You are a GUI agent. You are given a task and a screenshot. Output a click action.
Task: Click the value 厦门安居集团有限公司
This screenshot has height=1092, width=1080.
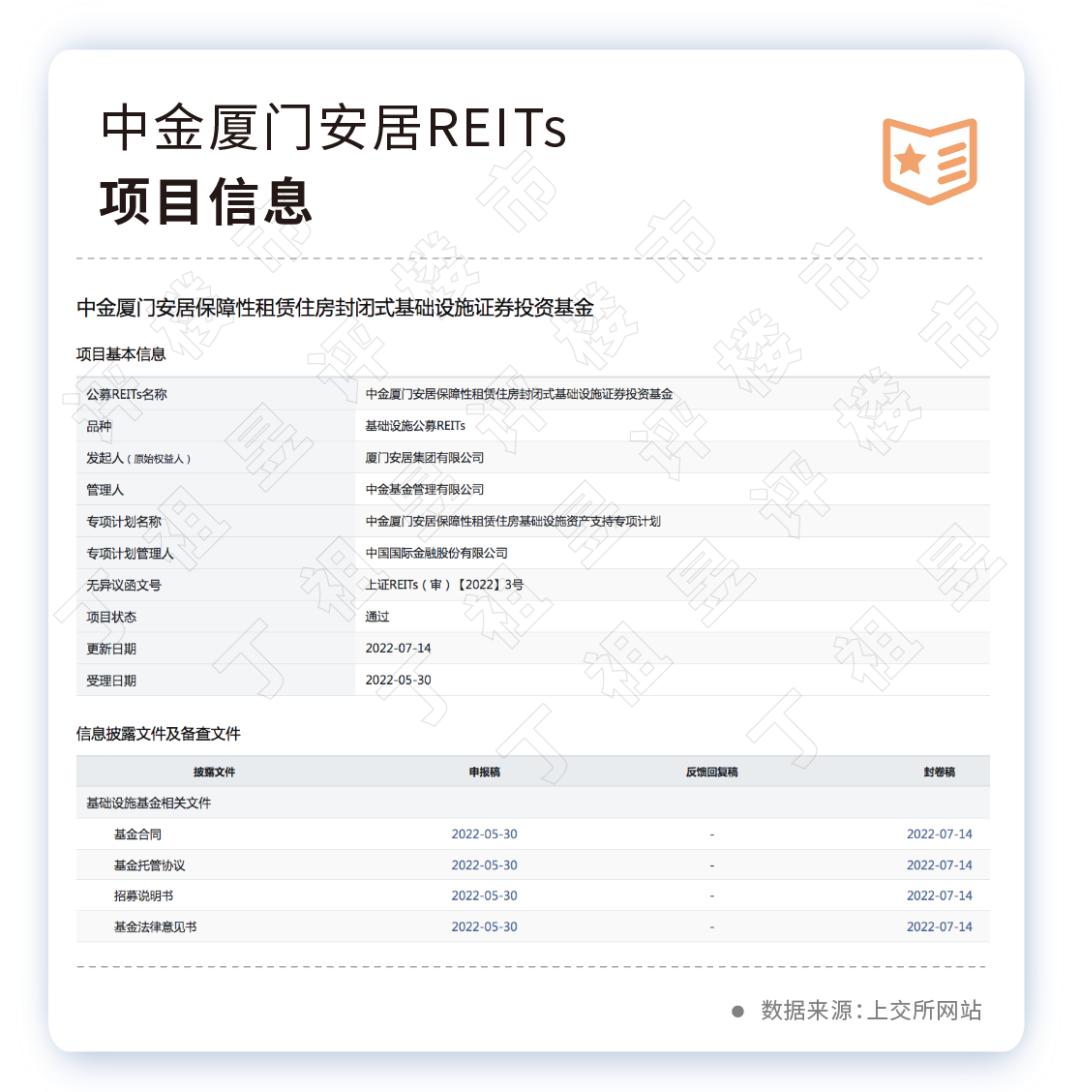(x=425, y=458)
